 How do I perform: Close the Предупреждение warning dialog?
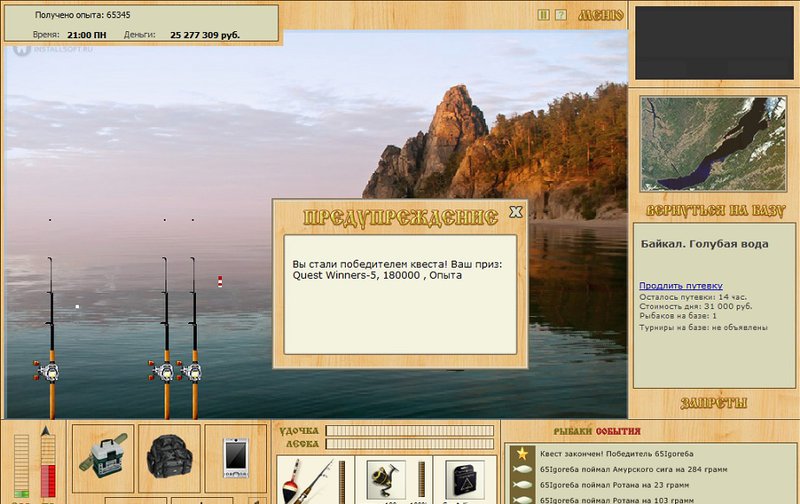(x=516, y=212)
